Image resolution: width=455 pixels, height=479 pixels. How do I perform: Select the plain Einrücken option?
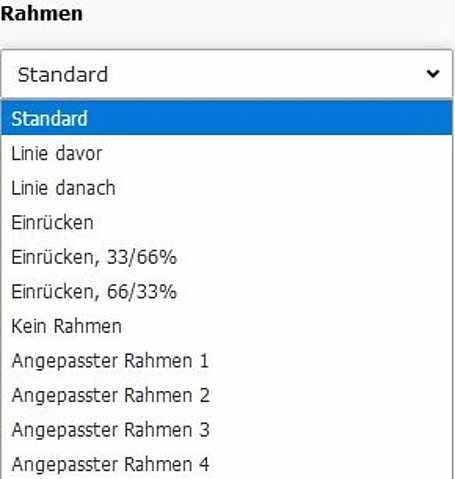coord(227,222)
